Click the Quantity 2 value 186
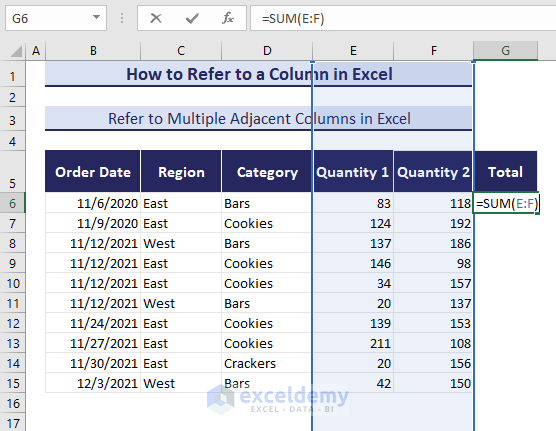This screenshot has width=556, height=431. coord(433,243)
